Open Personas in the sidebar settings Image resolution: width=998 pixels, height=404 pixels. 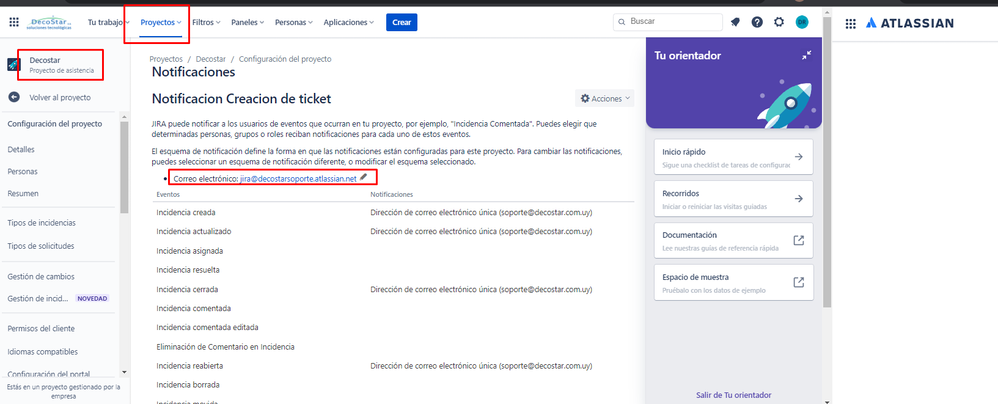[x=22, y=172]
